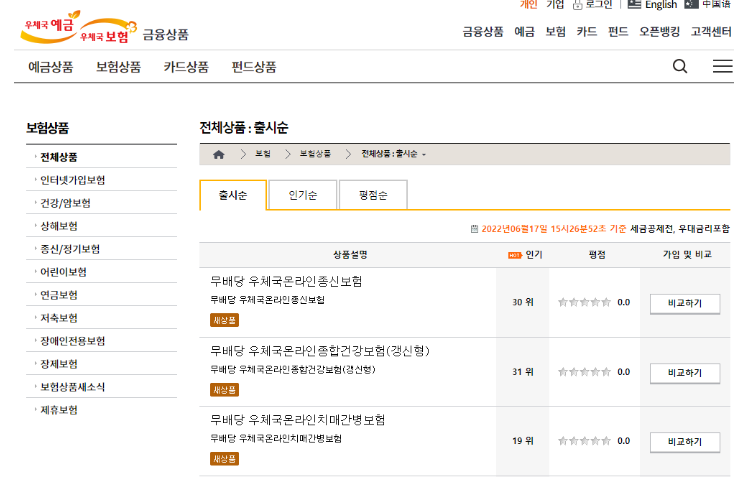748x501 pixels.
Task: Select 상해보험 in sidebar
Action: click(59, 226)
